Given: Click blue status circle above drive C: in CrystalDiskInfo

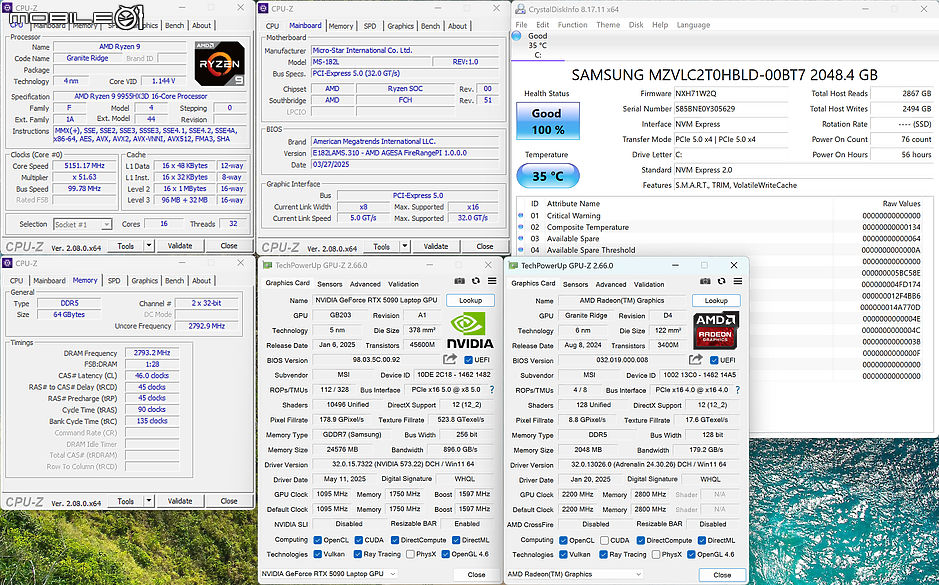Looking at the screenshot, I should [516, 36].
